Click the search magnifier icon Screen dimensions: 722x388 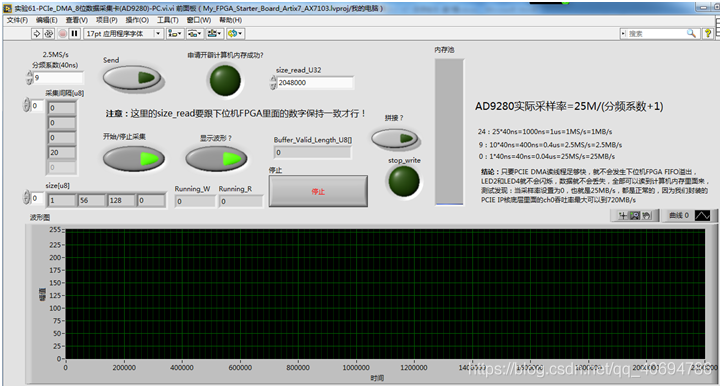pyautogui.click(x=691, y=33)
